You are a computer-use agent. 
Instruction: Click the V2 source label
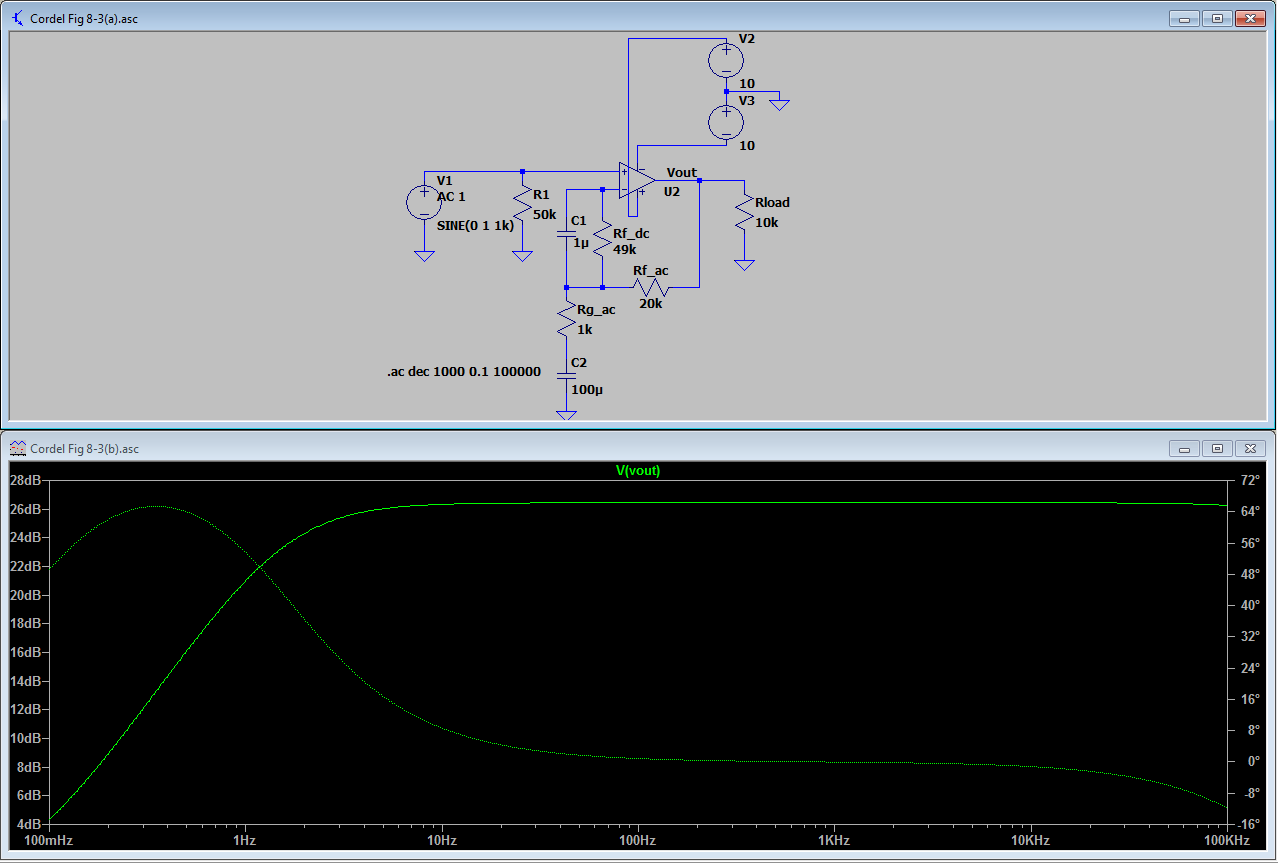[x=747, y=38]
